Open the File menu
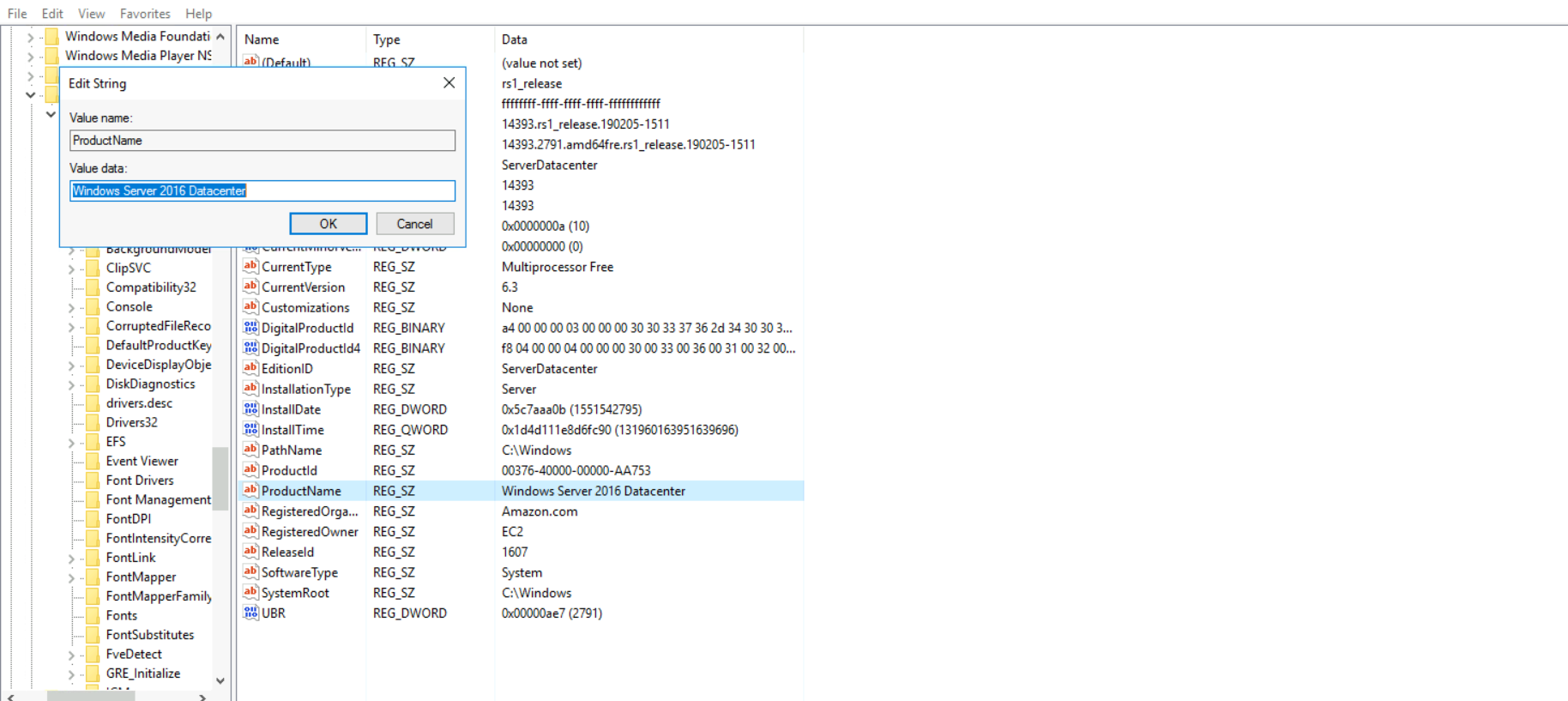The width and height of the screenshot is (1568, 701). point(17,14)
